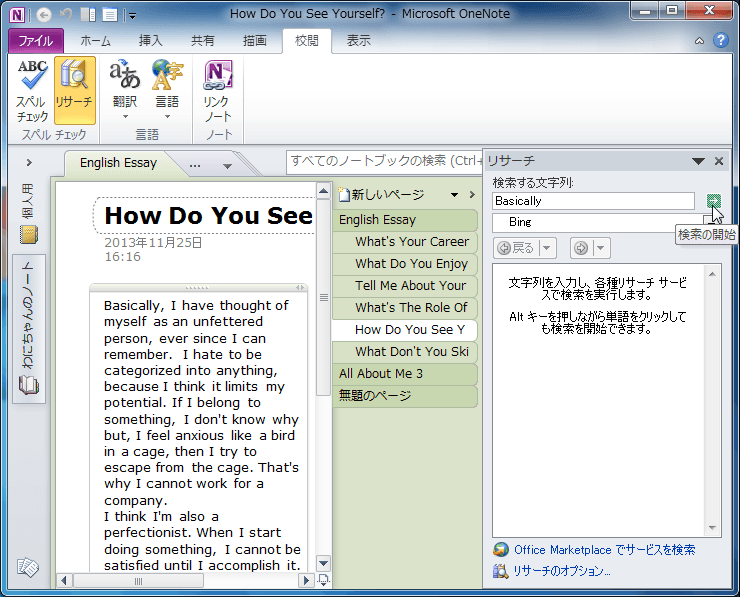
Task: Start search with the green arrow button
Action: point(714,202)
